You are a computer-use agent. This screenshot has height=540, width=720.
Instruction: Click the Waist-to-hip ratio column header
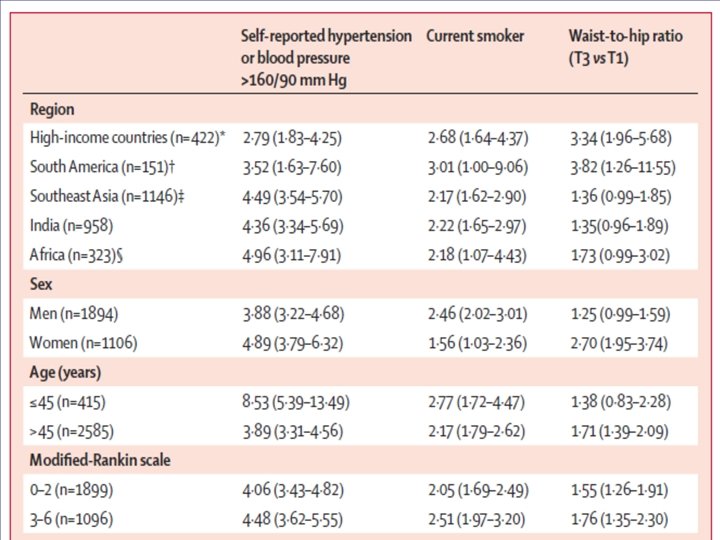(x=625, y=47)
